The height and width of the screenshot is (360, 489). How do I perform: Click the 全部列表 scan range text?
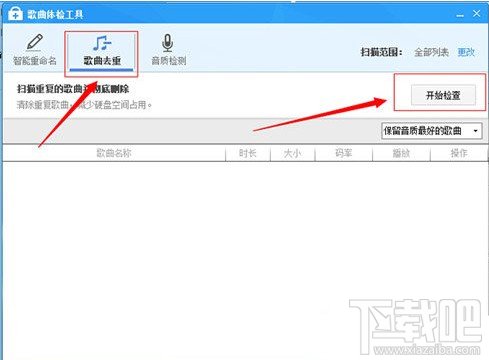coord(431,52)
